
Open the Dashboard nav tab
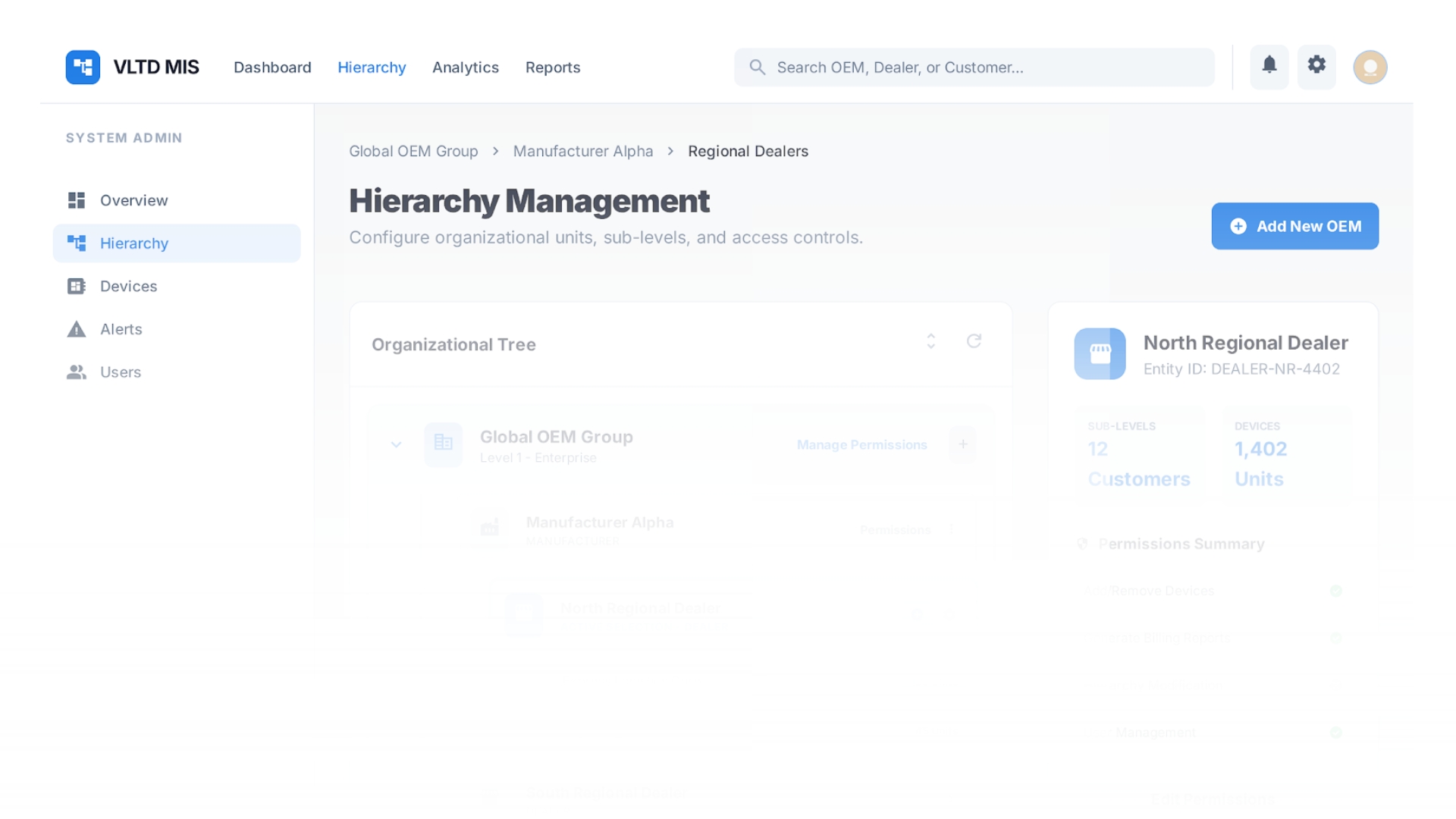272,67
